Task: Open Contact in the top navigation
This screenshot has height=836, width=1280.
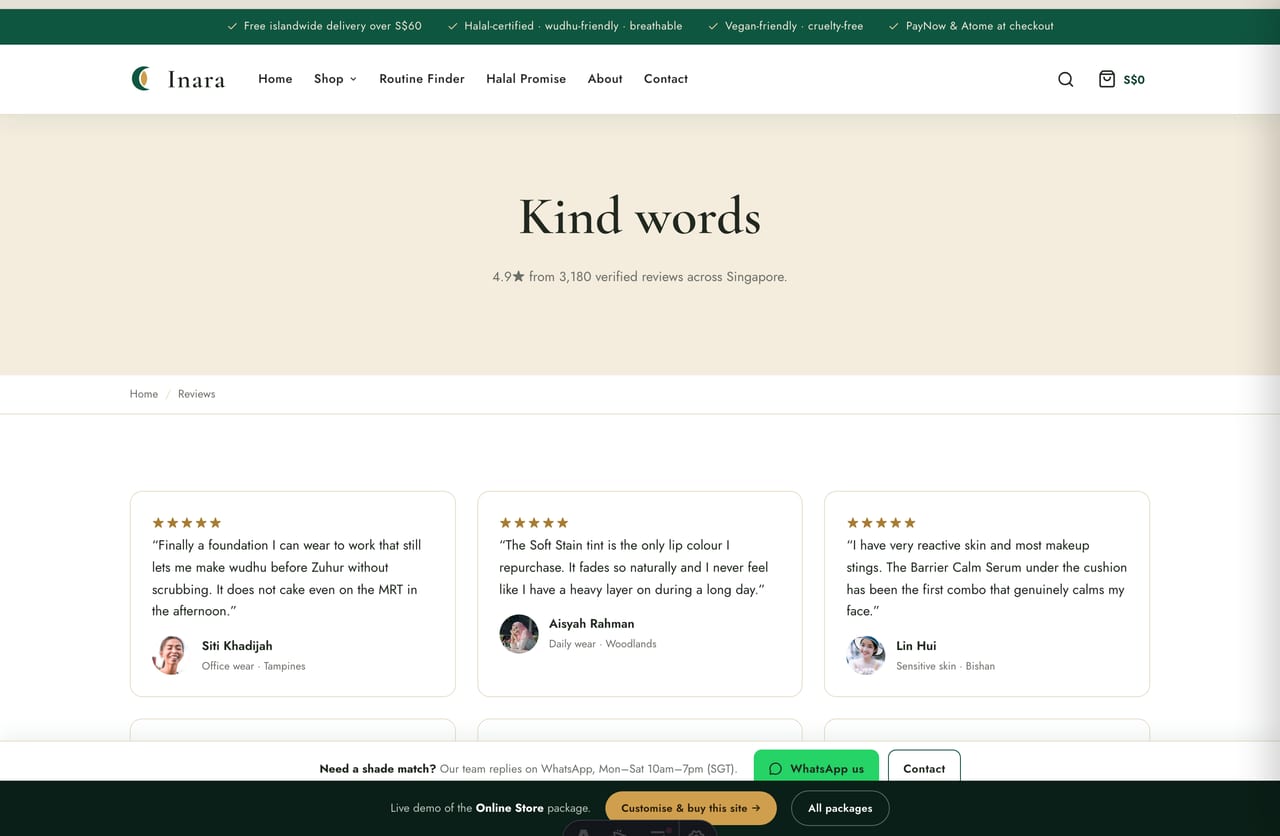Action: [666, 79]
